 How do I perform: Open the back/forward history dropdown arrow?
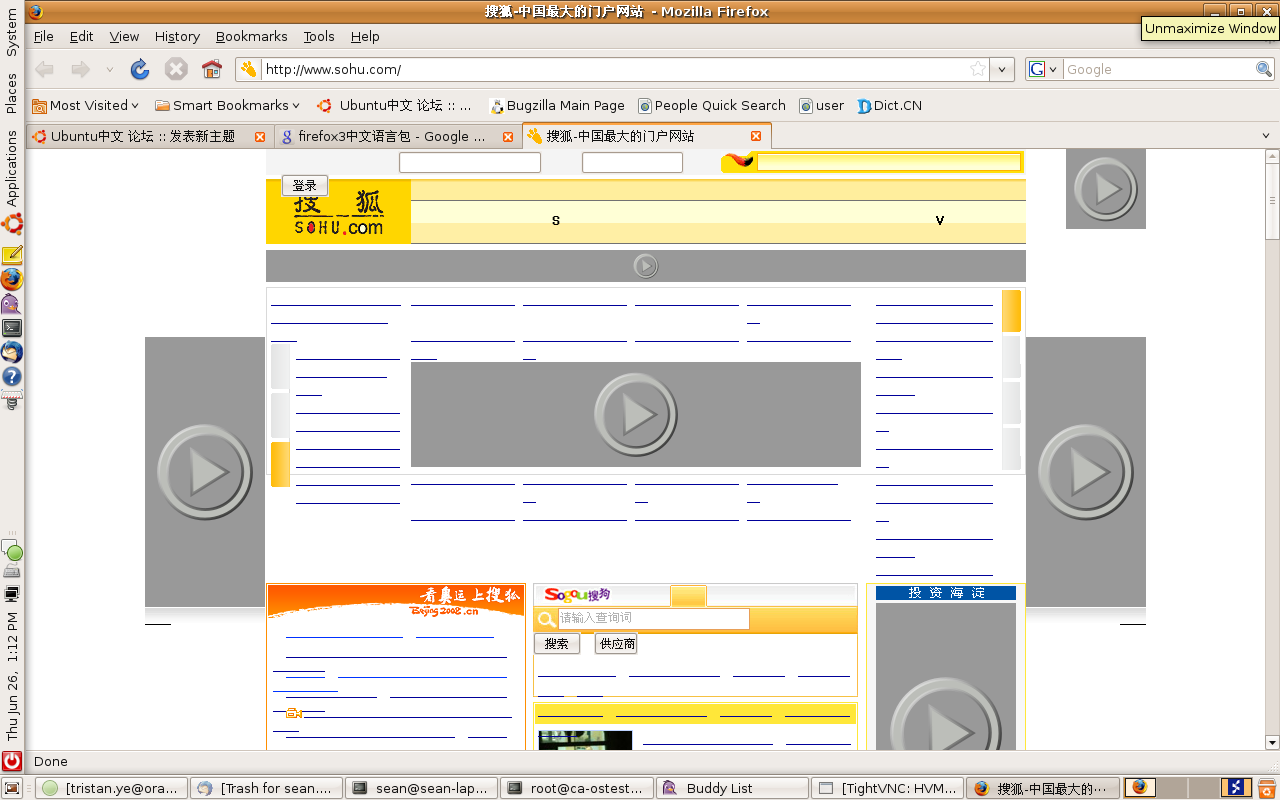tap(109, 69)
